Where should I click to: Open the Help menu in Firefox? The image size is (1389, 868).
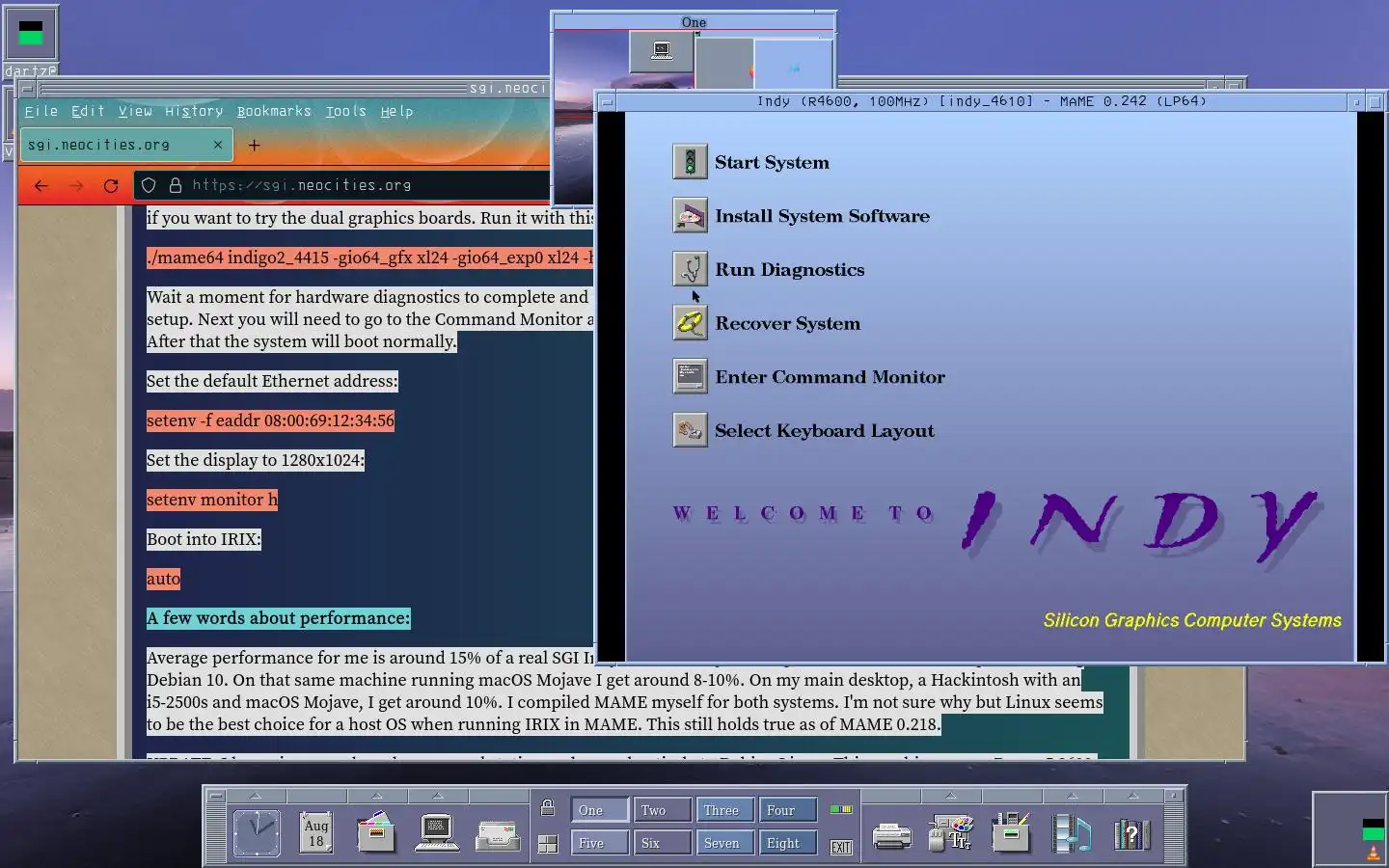(x=396, y=111)
